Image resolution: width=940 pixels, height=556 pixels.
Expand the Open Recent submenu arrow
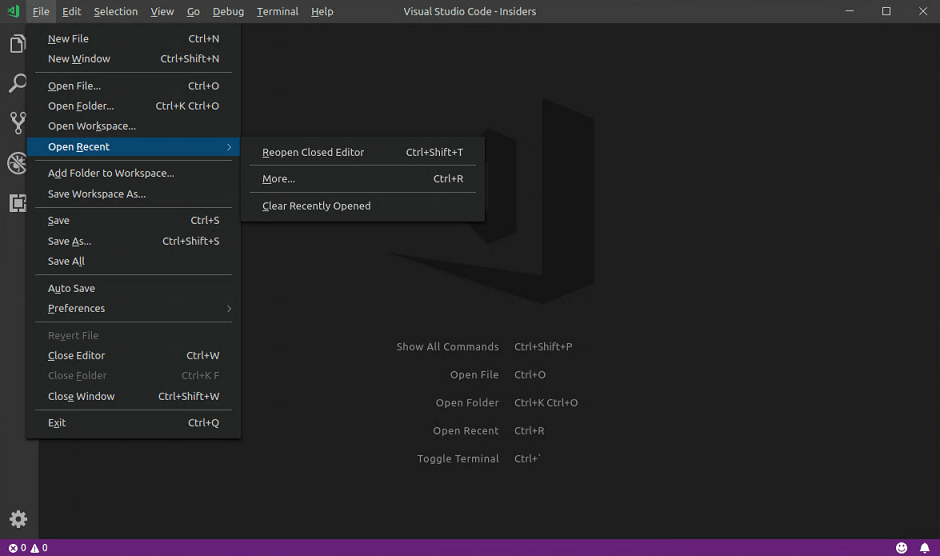(229, 147)
